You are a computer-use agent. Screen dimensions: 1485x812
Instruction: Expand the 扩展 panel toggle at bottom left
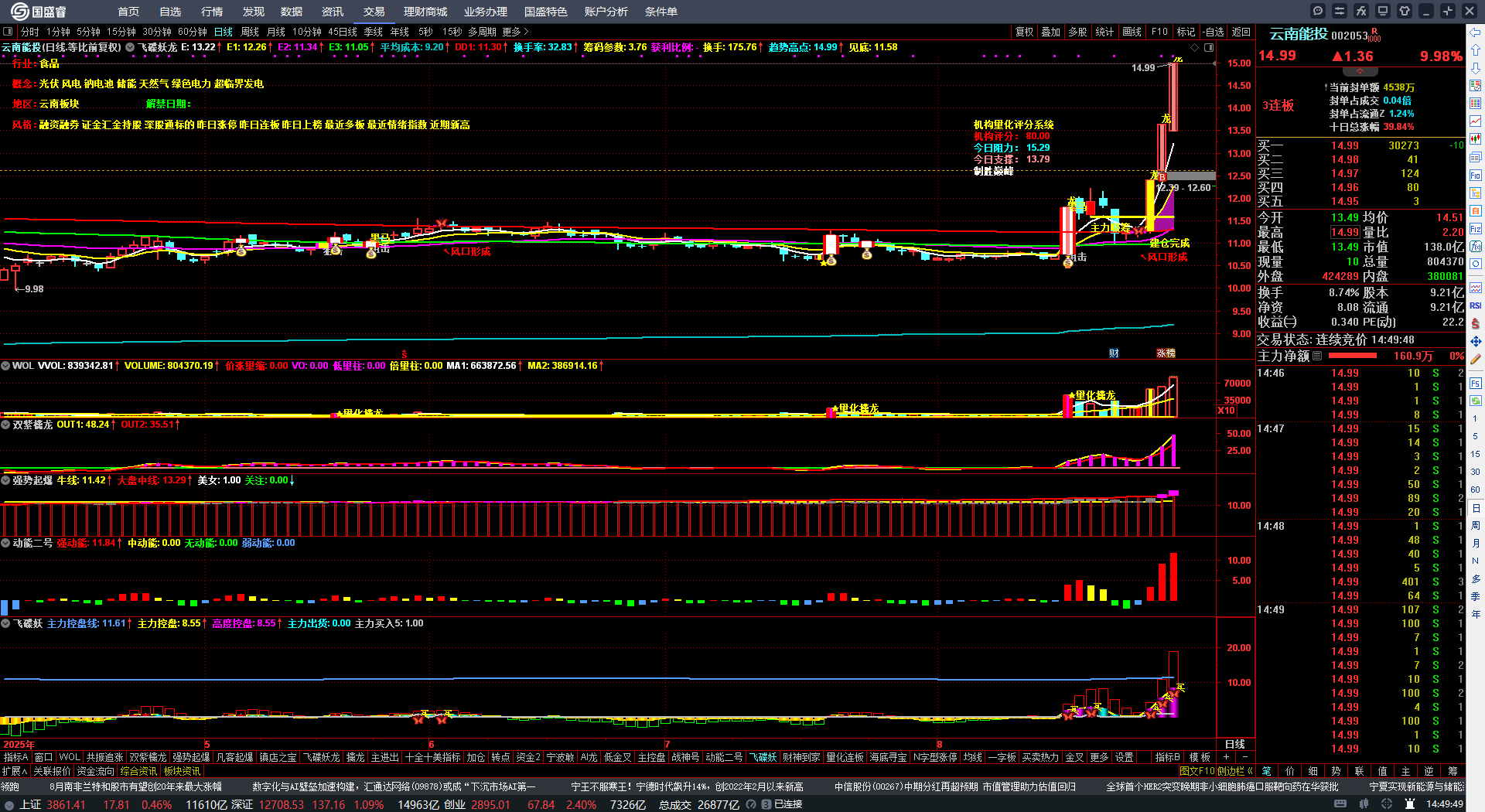tap(15, 771)
